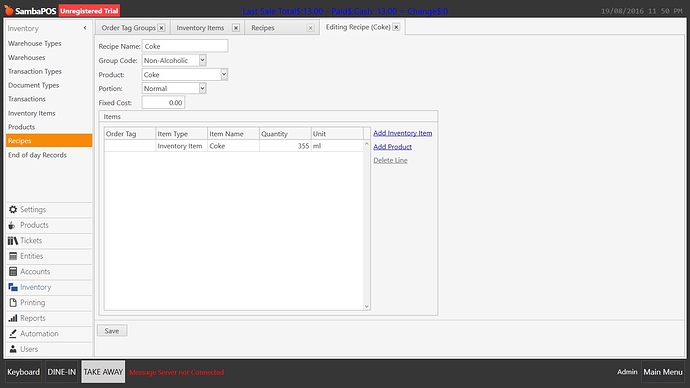This screenshot has height=388, width=690.
Task: Click the Unit column header
Action: [x=337, y=134]
